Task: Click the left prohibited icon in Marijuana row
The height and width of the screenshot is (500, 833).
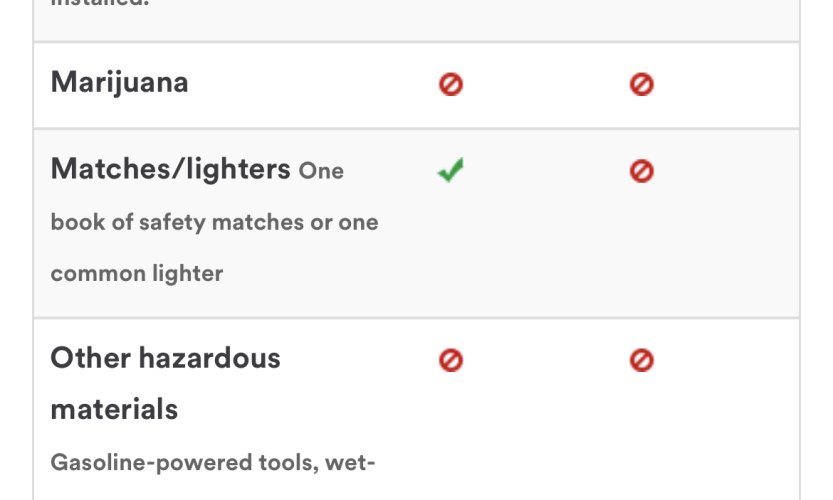Action: point(450,84)
